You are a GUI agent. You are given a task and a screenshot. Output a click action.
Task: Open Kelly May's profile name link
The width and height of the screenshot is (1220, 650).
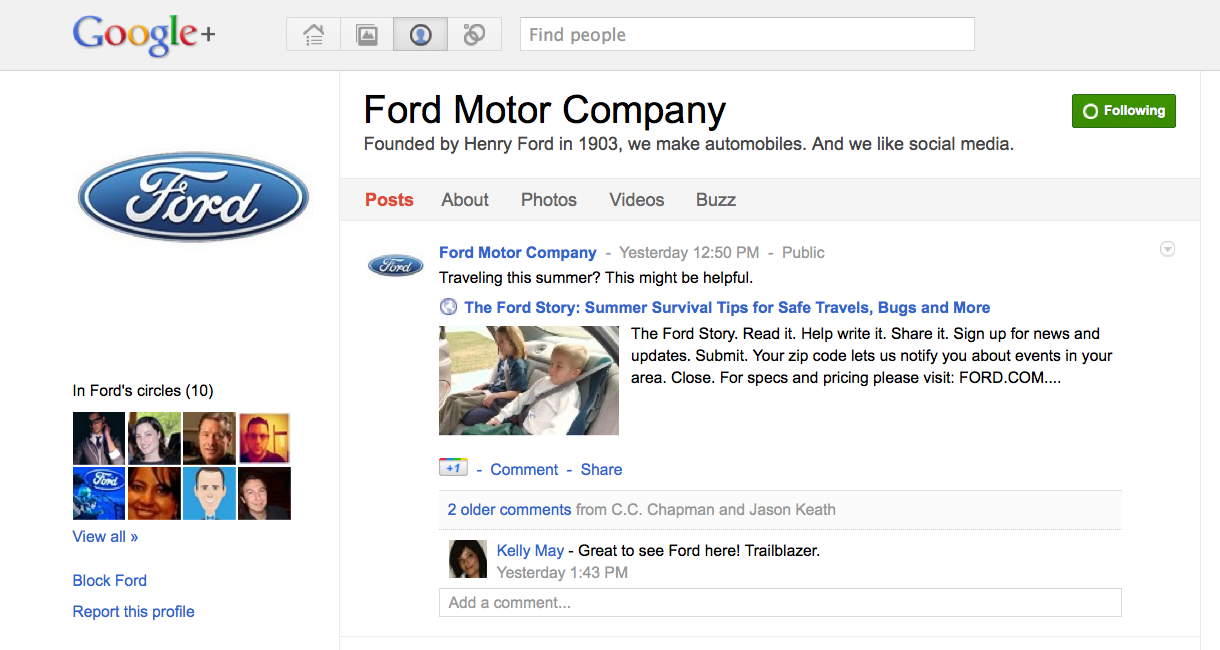click(530, 550)
